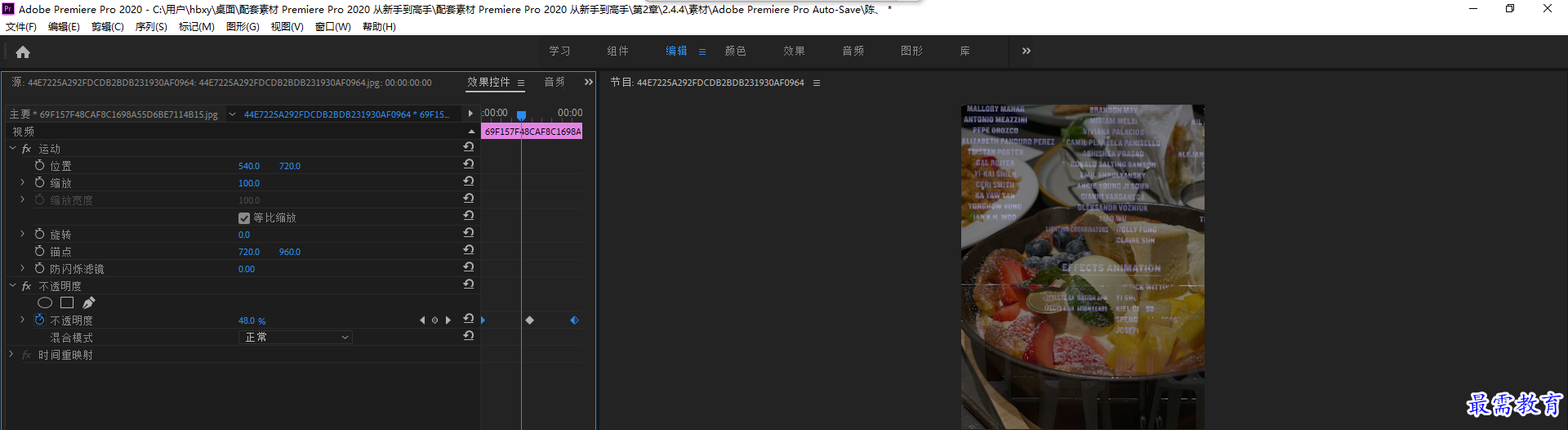
Task: Reset the 防闪烁滤镜 parameter
Action: point(469,267)
